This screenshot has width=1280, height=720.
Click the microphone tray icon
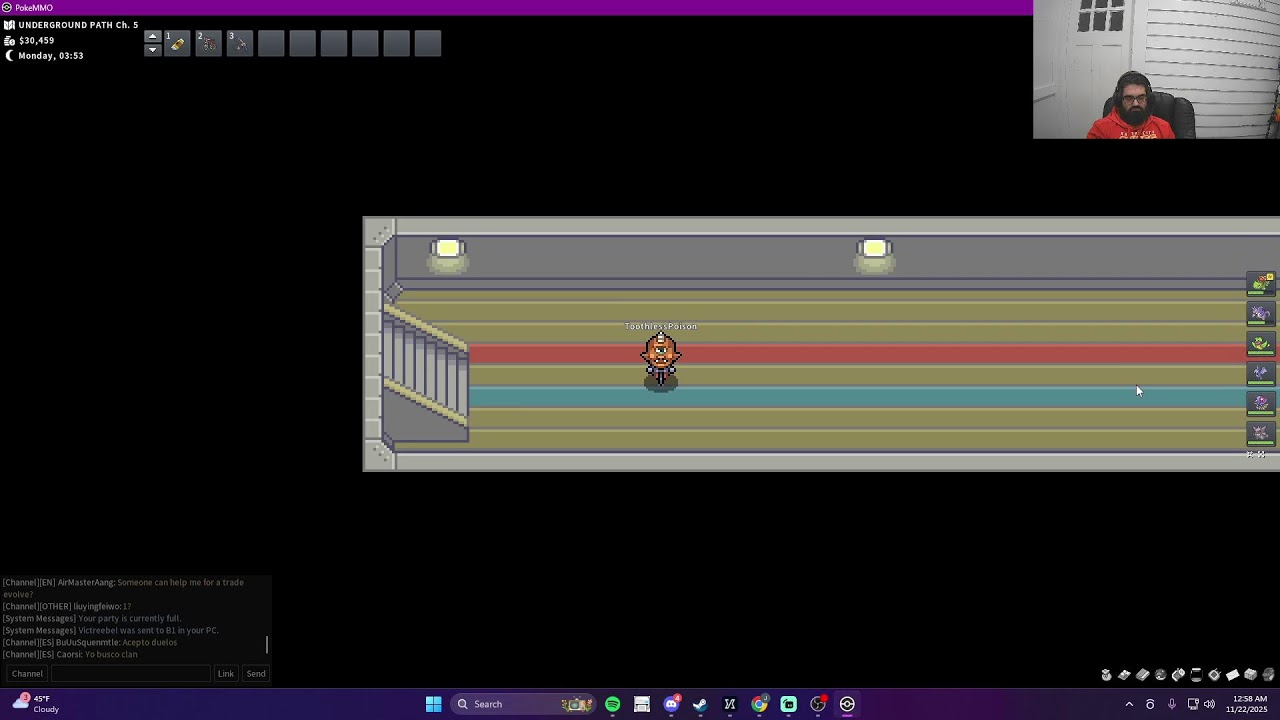coord(1171,704)
